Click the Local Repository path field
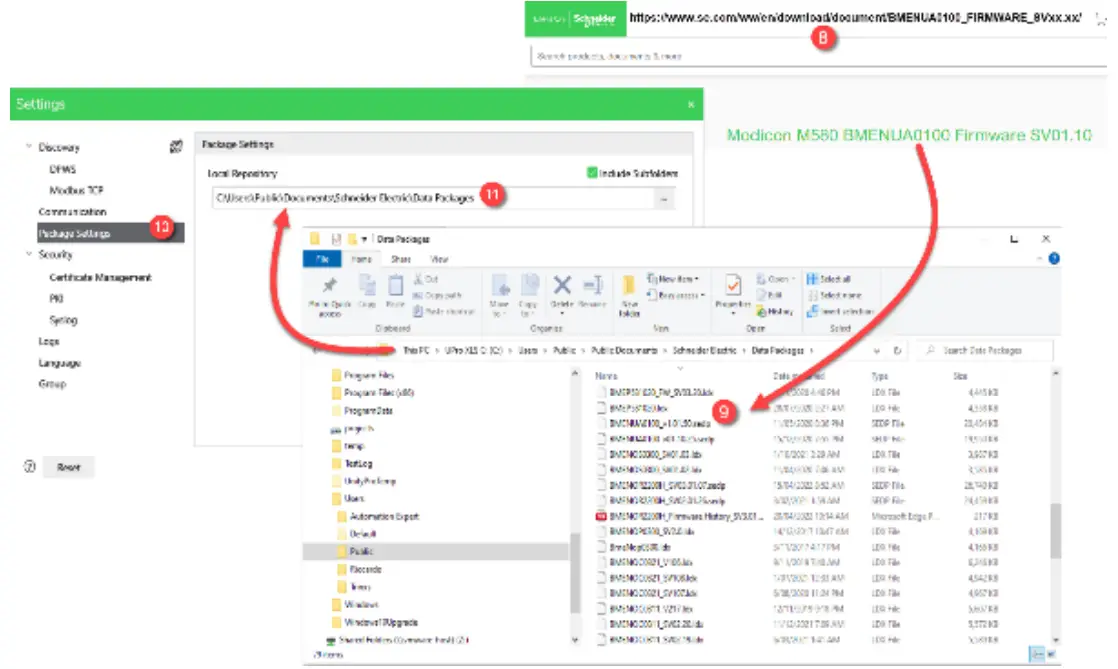 pyautogui.click(x=432, y=198)
